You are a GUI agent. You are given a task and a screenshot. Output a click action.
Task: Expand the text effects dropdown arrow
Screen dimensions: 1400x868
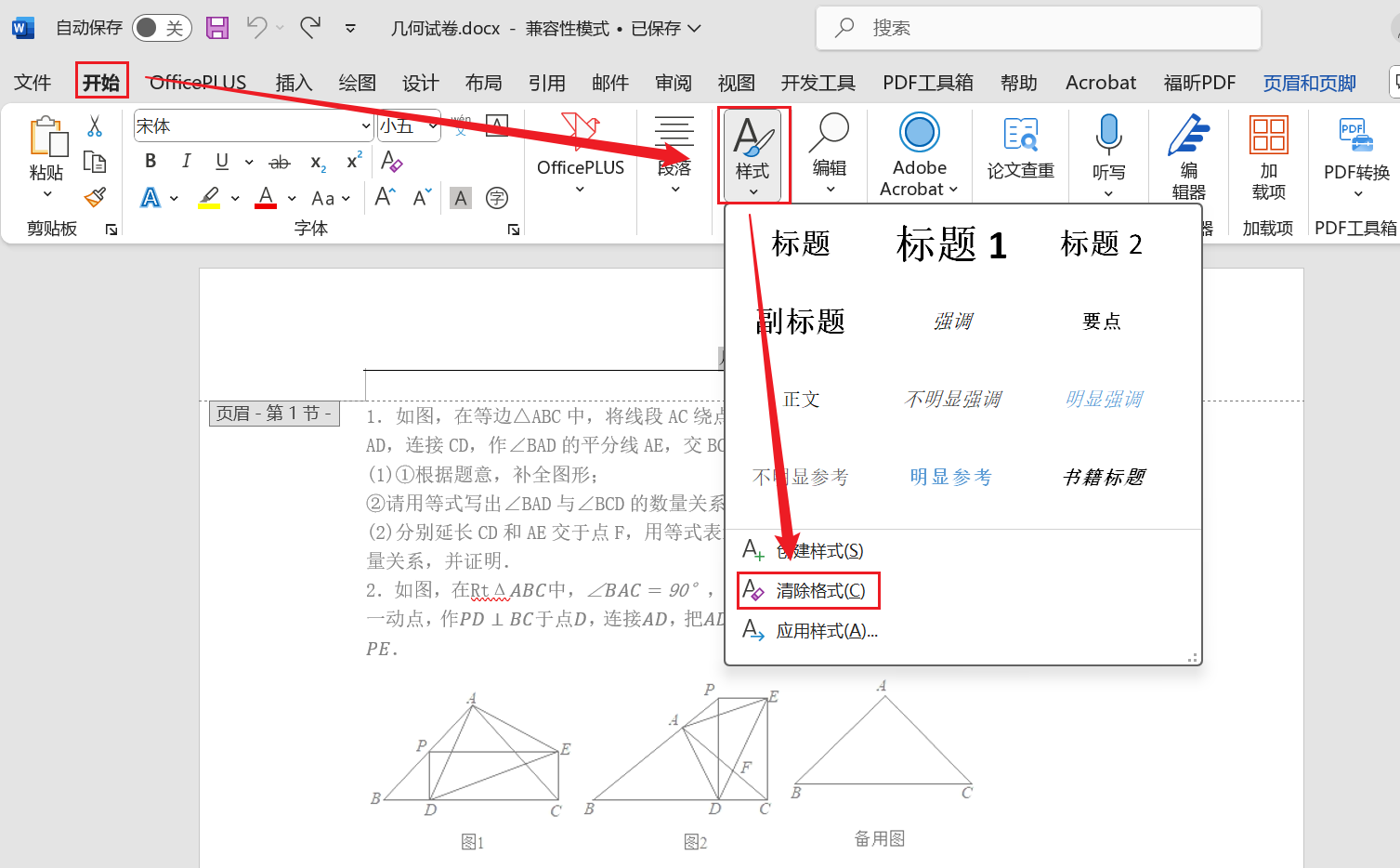[174, 198]
